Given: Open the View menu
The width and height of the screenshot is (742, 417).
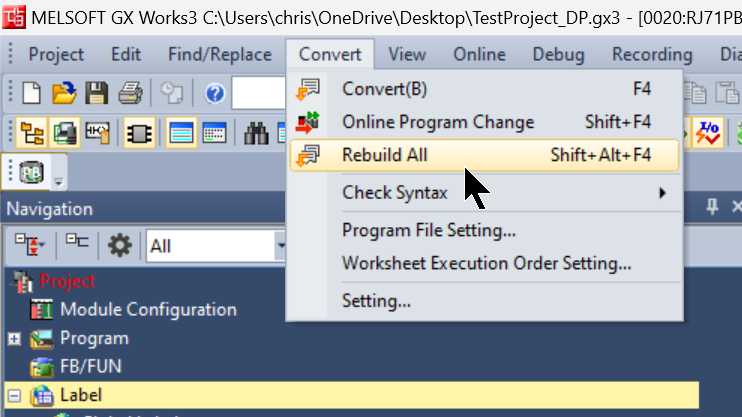Looking at the screenshot, I should [x=407, y=54].
